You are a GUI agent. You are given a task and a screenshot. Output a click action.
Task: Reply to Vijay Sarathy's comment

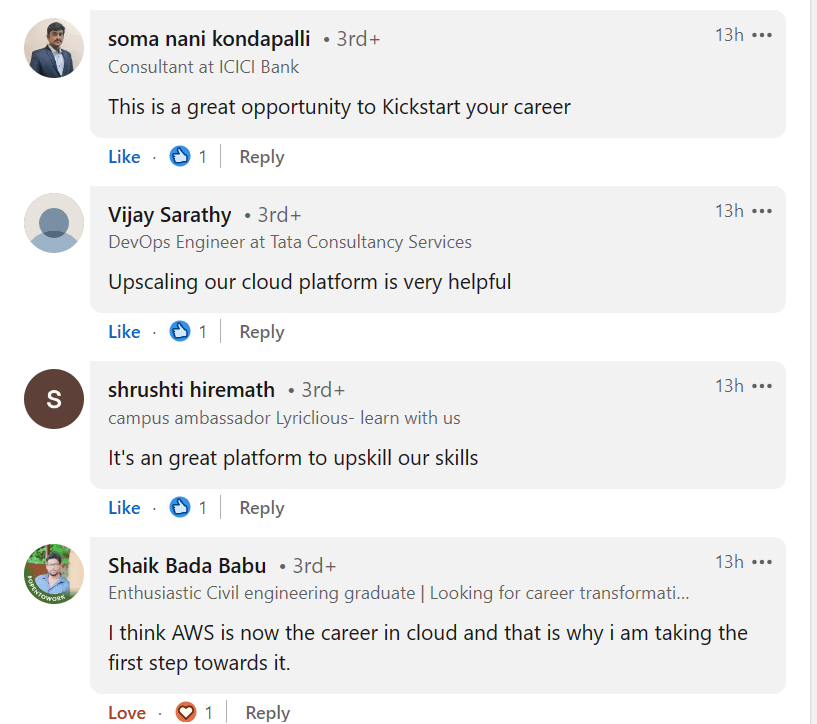point(262,332)
